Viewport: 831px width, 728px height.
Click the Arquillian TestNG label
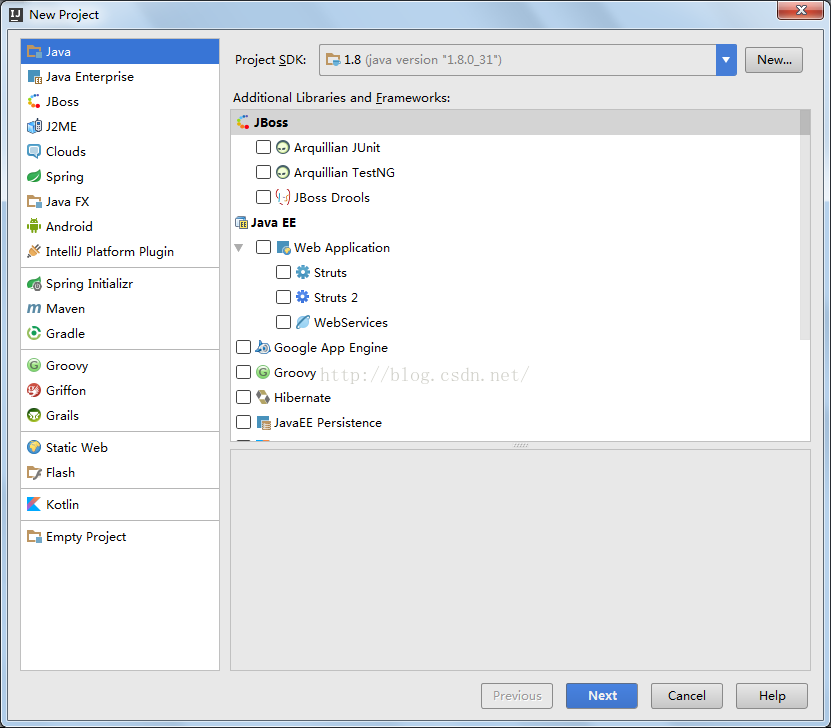(x=344, y=173)
